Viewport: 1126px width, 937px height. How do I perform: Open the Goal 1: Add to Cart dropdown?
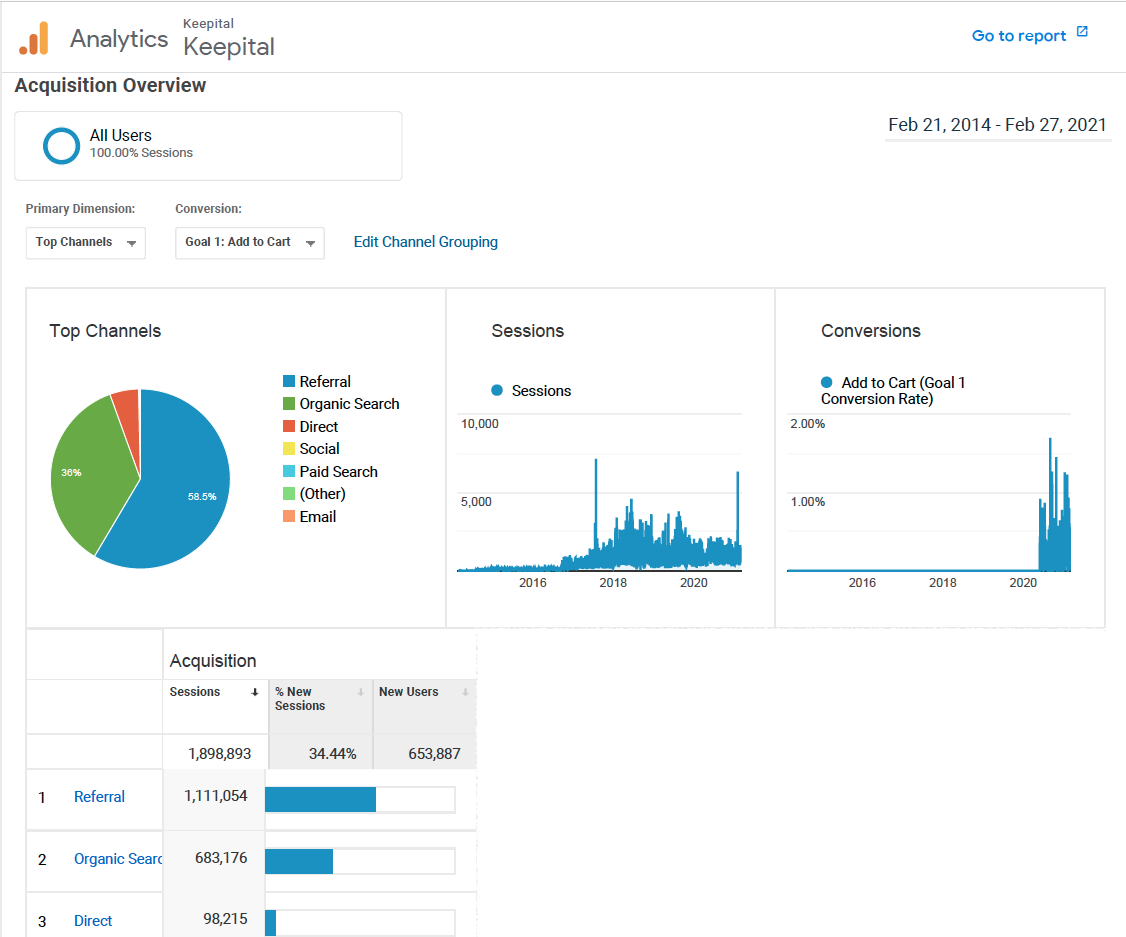(249, 243)
